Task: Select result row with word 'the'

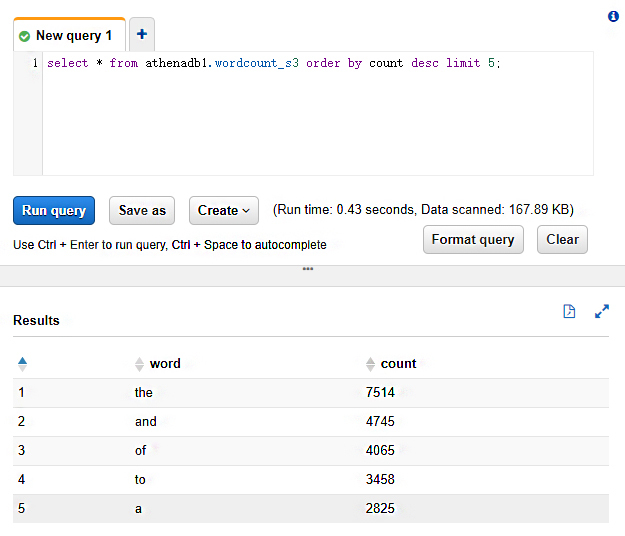Action: click(x=144, y=393)
